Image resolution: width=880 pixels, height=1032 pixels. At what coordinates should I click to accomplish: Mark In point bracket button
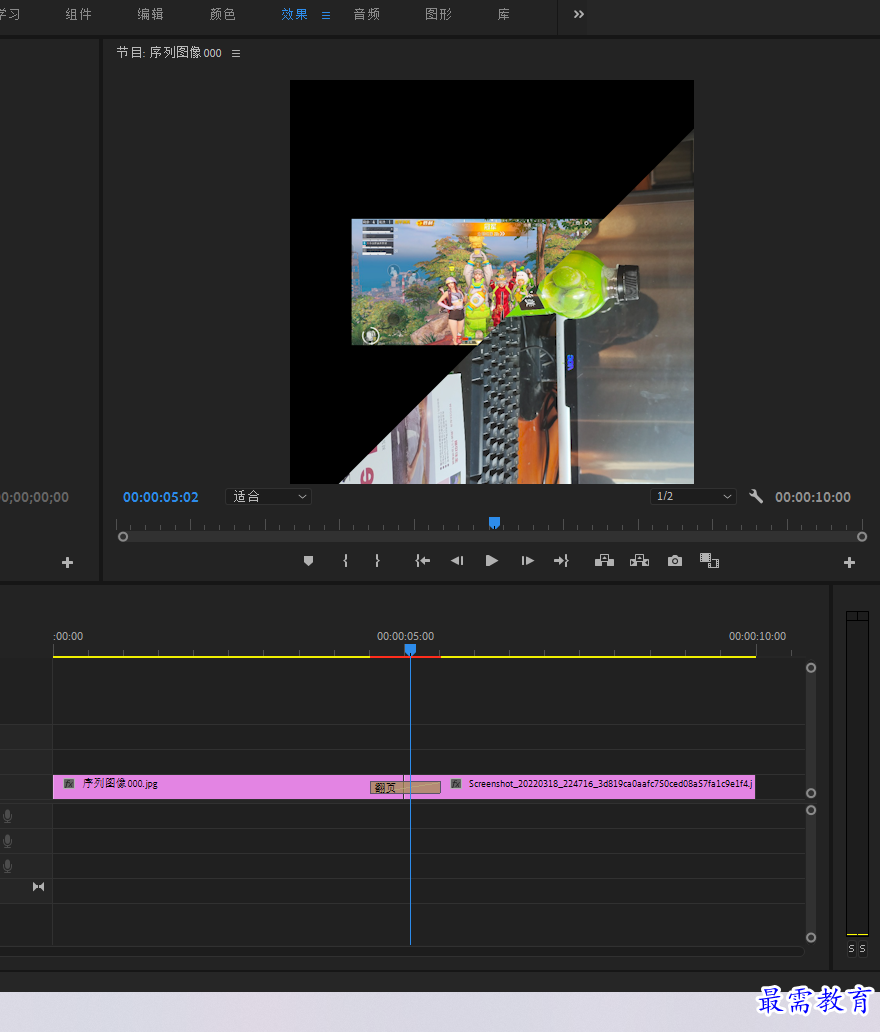346,561
